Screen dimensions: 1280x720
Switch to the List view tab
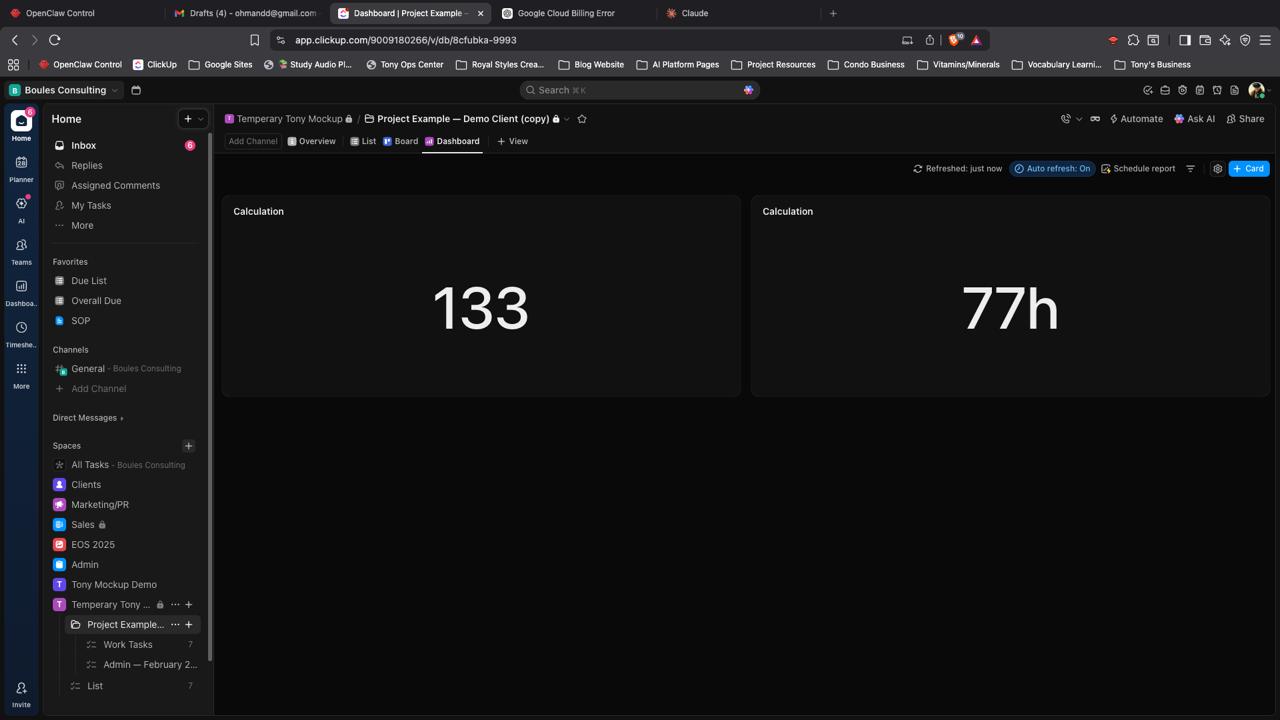[363, 142]
